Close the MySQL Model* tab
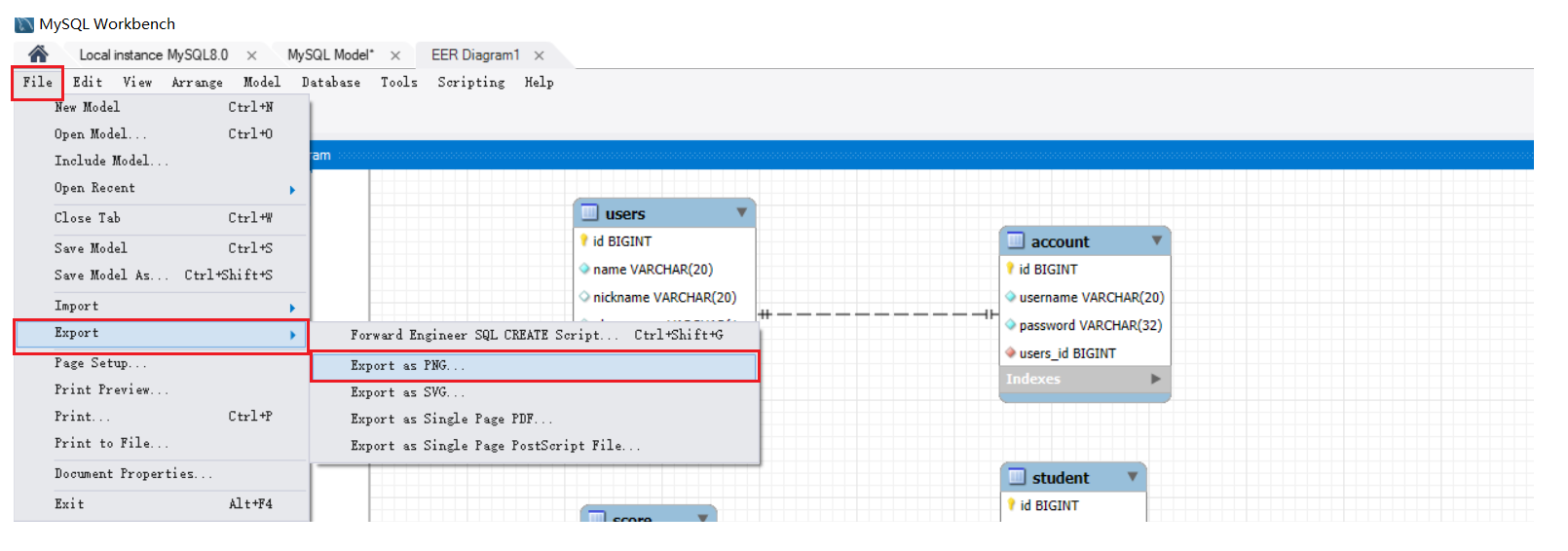Image resolution: width=1568 pixels, height=551 pixels. 395,55
